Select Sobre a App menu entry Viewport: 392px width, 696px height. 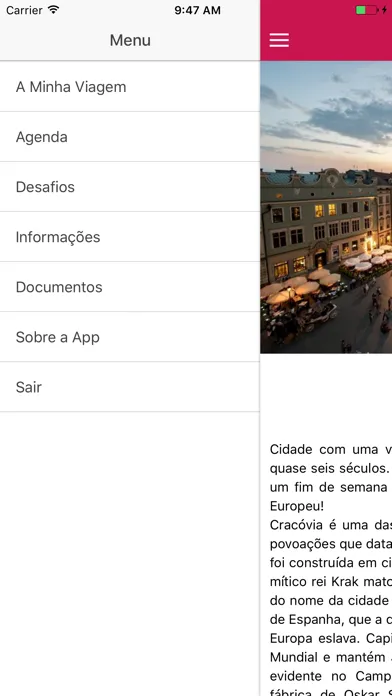point(130,337)
